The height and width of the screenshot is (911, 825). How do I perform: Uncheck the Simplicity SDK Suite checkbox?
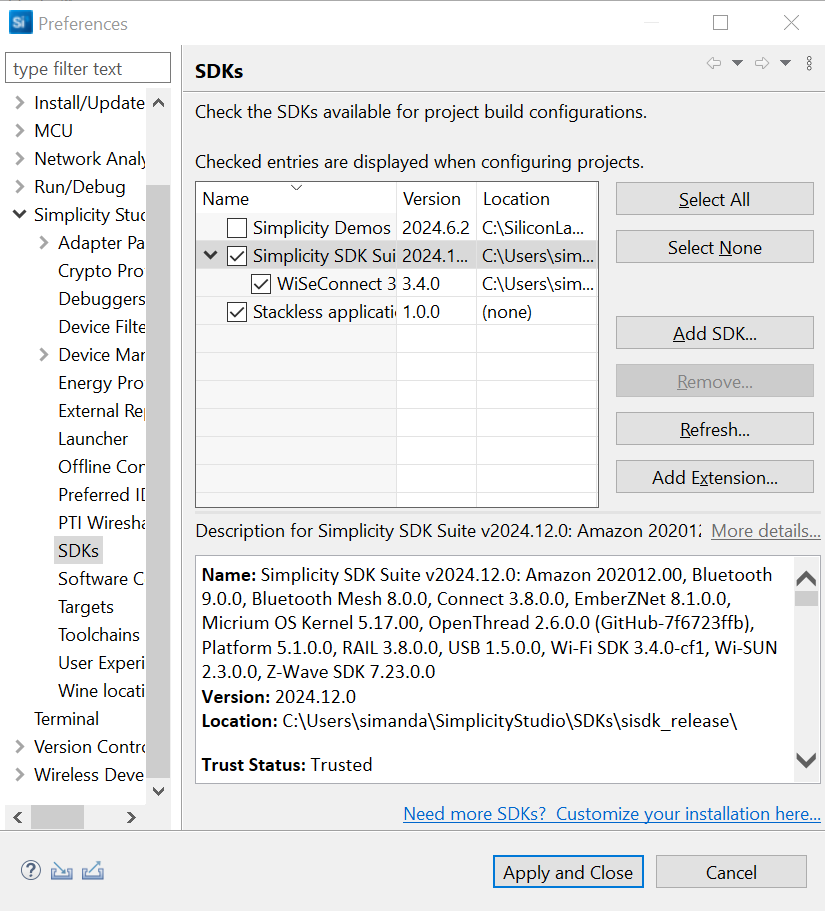point(237,256)
